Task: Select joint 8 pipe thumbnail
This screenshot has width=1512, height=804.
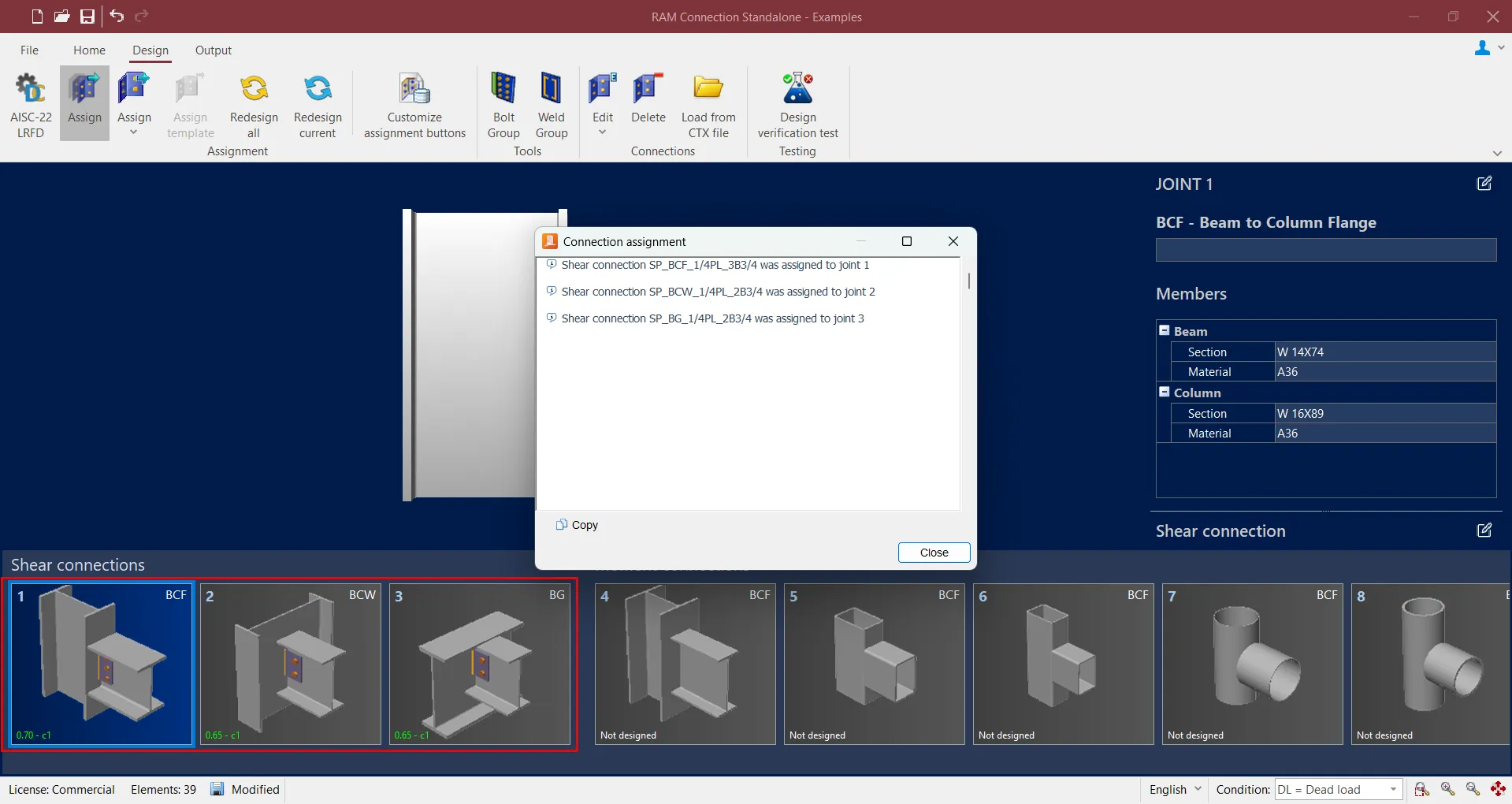Action: pos(1432,664)
